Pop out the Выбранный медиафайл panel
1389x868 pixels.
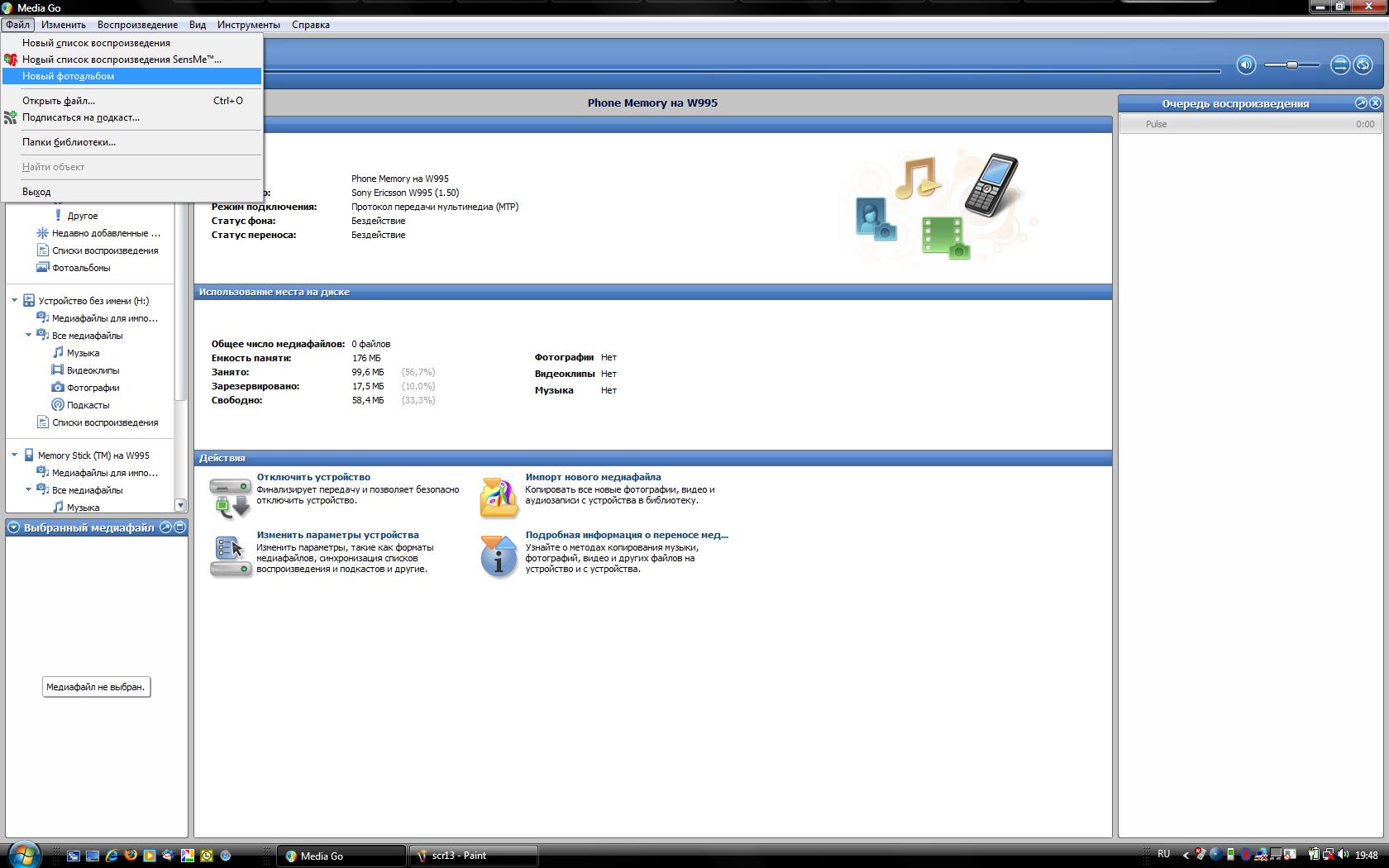[x=165, y=527]
